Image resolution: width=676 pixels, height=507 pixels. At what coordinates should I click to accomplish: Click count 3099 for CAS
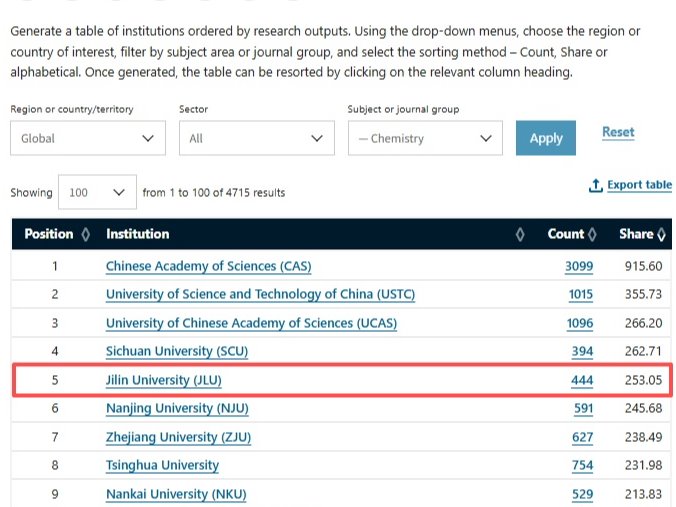tap(579, 266)
